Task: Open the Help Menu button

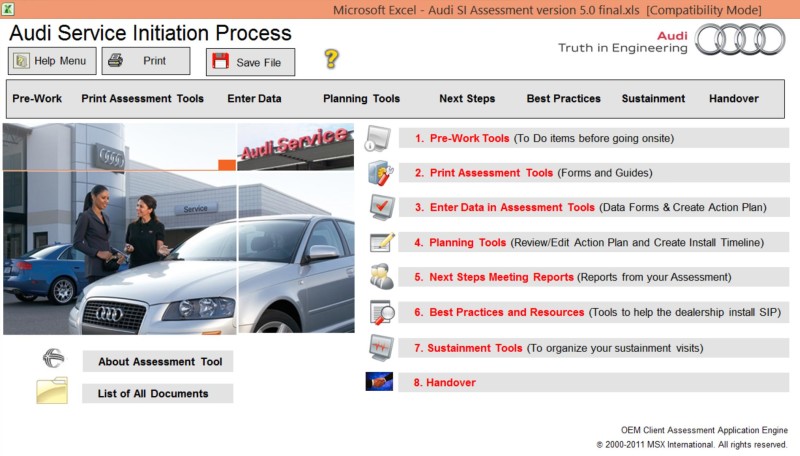Action: coord(53,61)
